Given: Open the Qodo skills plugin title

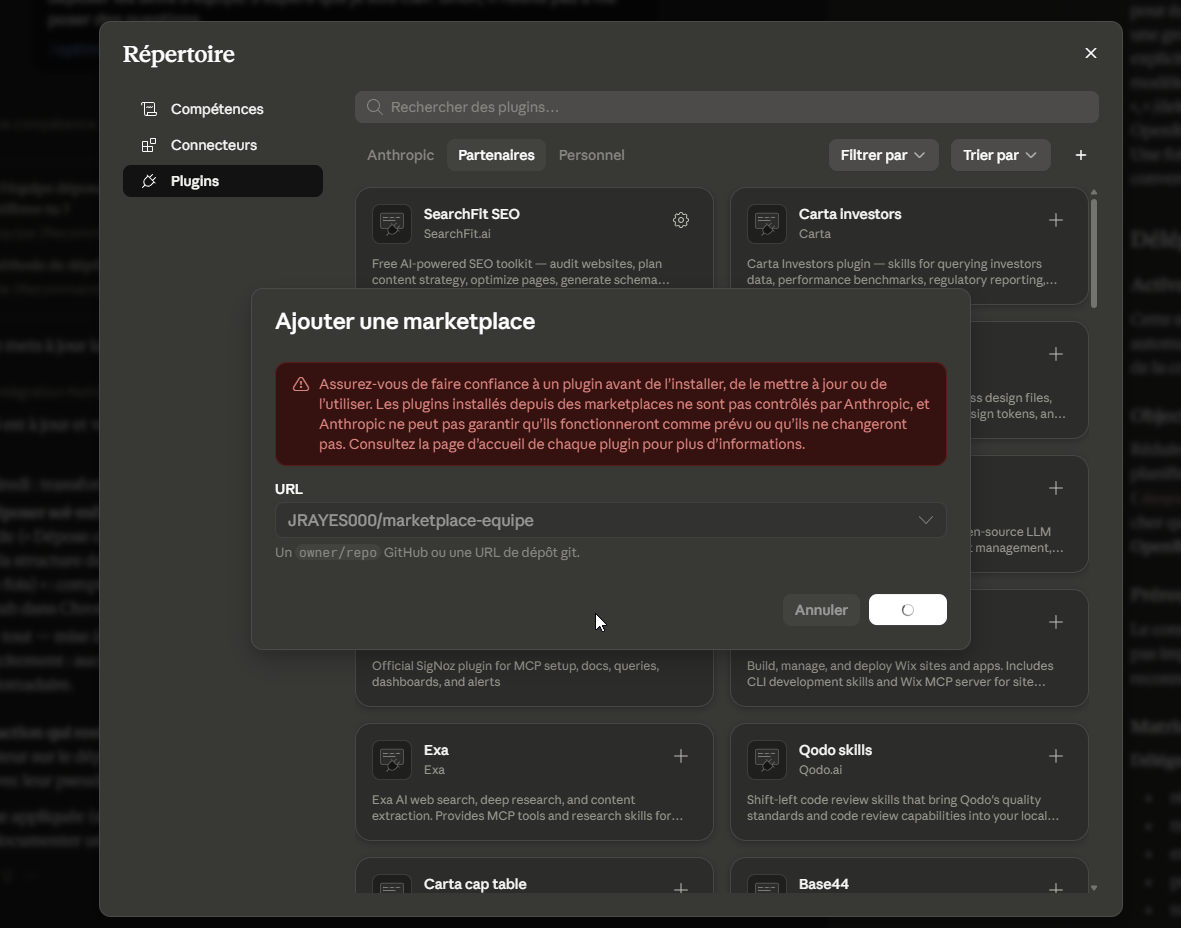Looking at the screenshot, I should click(x=835, y=750).
